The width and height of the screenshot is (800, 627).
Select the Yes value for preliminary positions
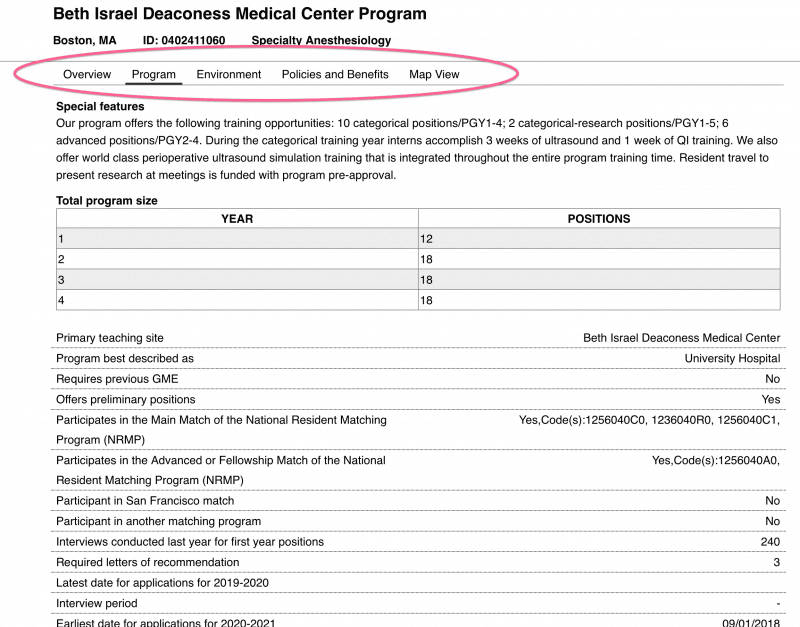point(770,399)
